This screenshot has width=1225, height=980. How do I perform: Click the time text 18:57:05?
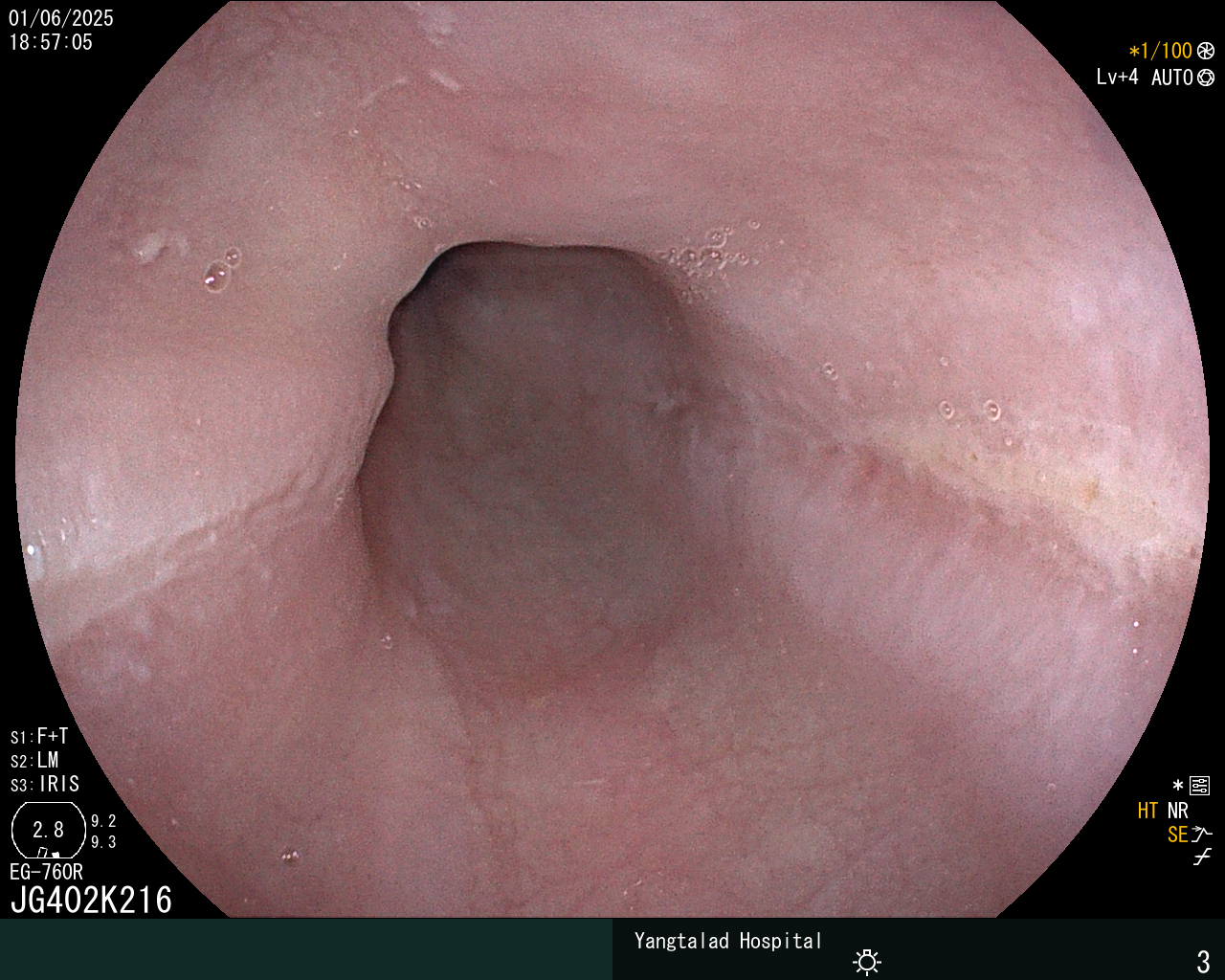(x=51, y=42)
